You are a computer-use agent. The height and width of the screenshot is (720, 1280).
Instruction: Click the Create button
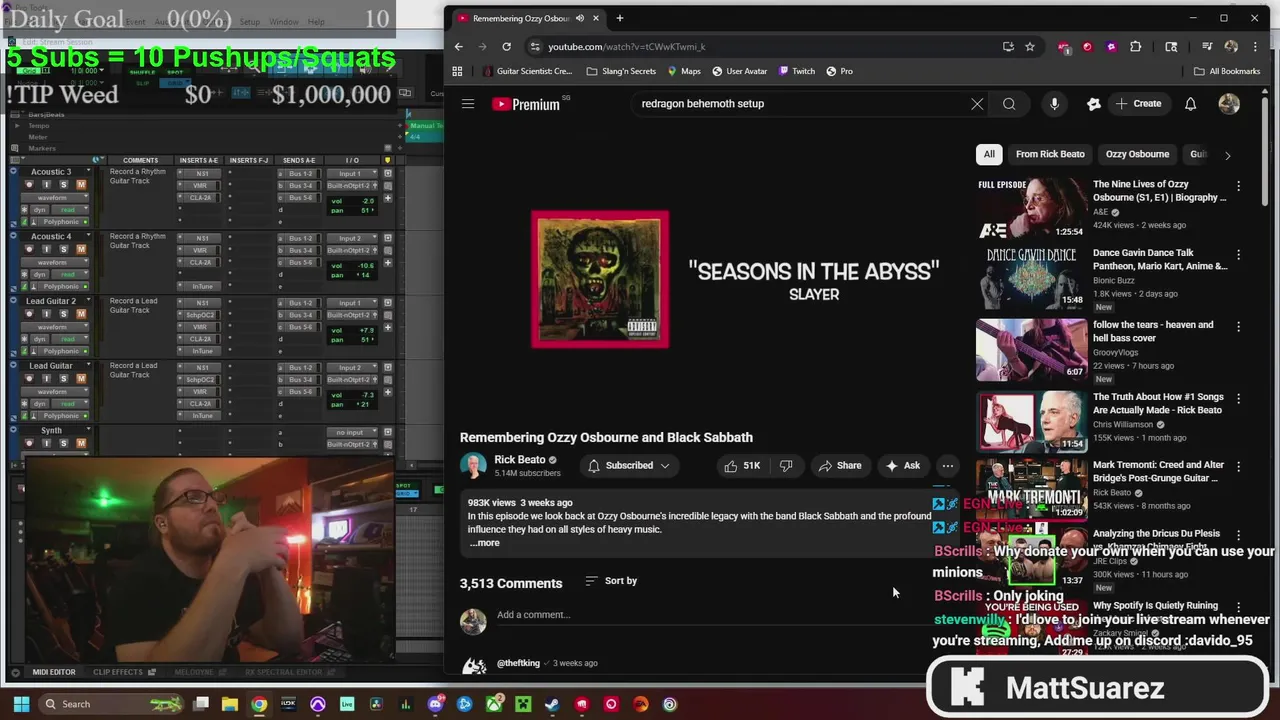pyautogui.click(x=1139, y=104)
